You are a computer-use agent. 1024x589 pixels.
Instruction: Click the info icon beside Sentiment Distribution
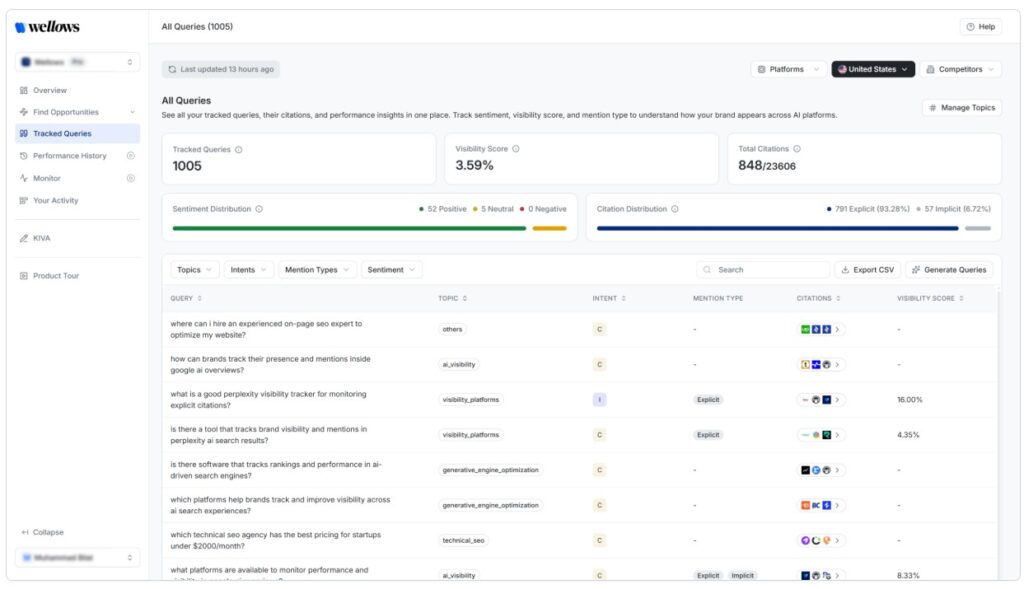pos(259,209)
